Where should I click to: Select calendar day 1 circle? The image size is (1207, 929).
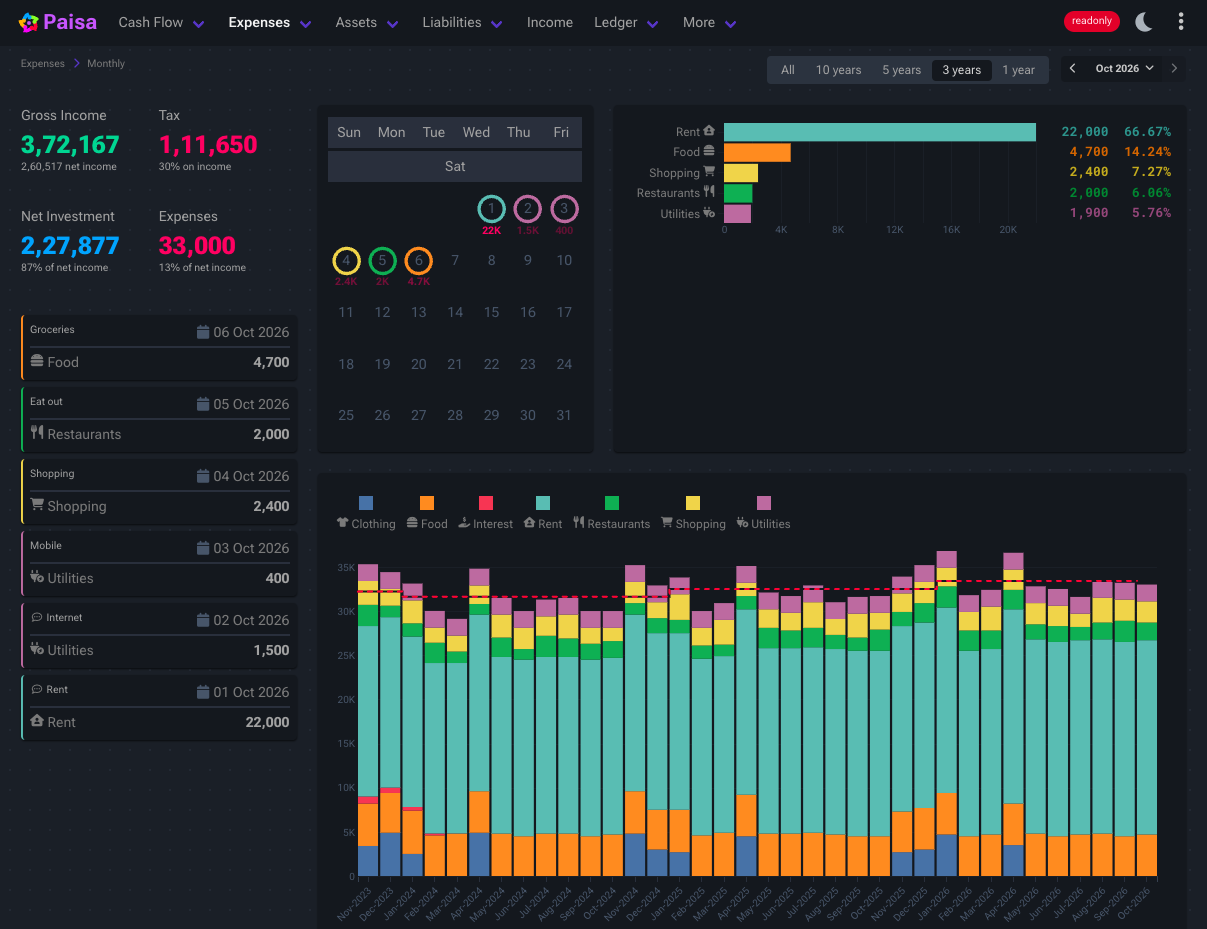pos(491,209)
